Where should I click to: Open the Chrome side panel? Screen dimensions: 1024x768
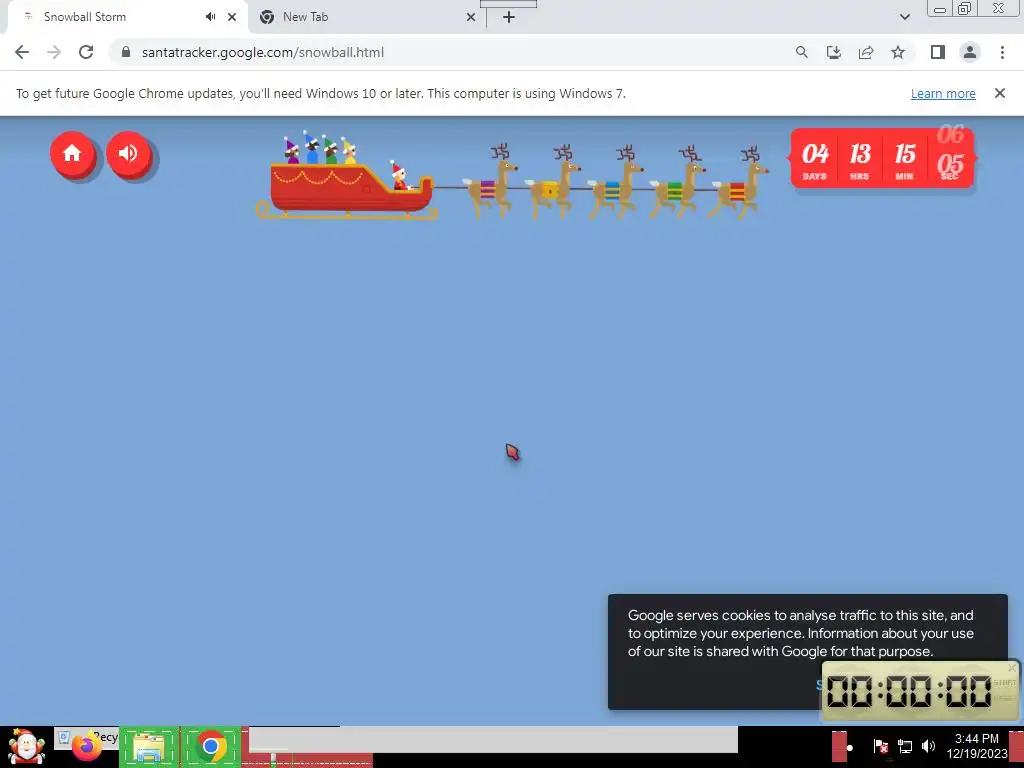[938, 52]
